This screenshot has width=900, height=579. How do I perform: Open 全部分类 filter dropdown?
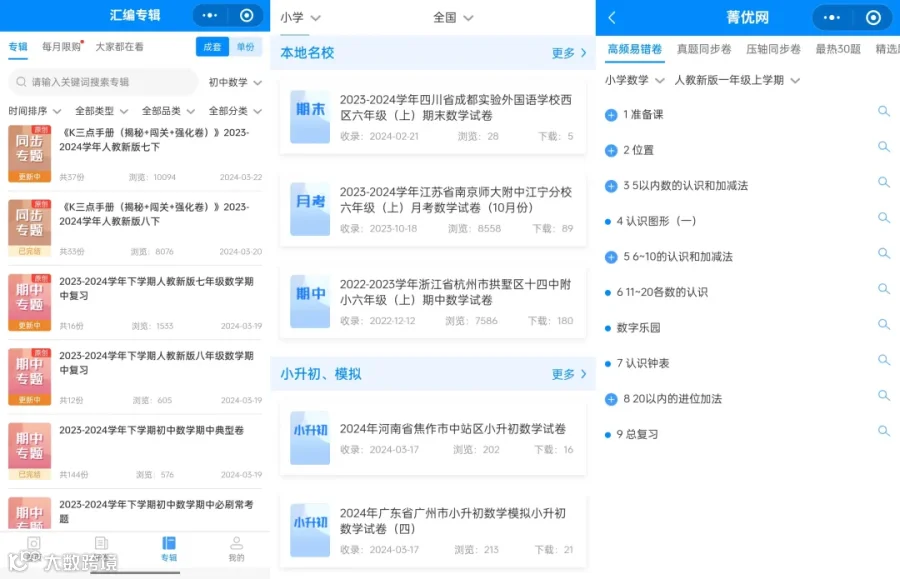pyautogui.click(x=235, y=111)
